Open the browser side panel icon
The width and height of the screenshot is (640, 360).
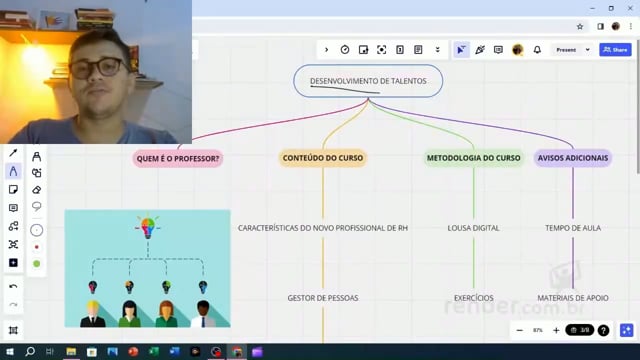pyautogui.click(x=600, y=27)
